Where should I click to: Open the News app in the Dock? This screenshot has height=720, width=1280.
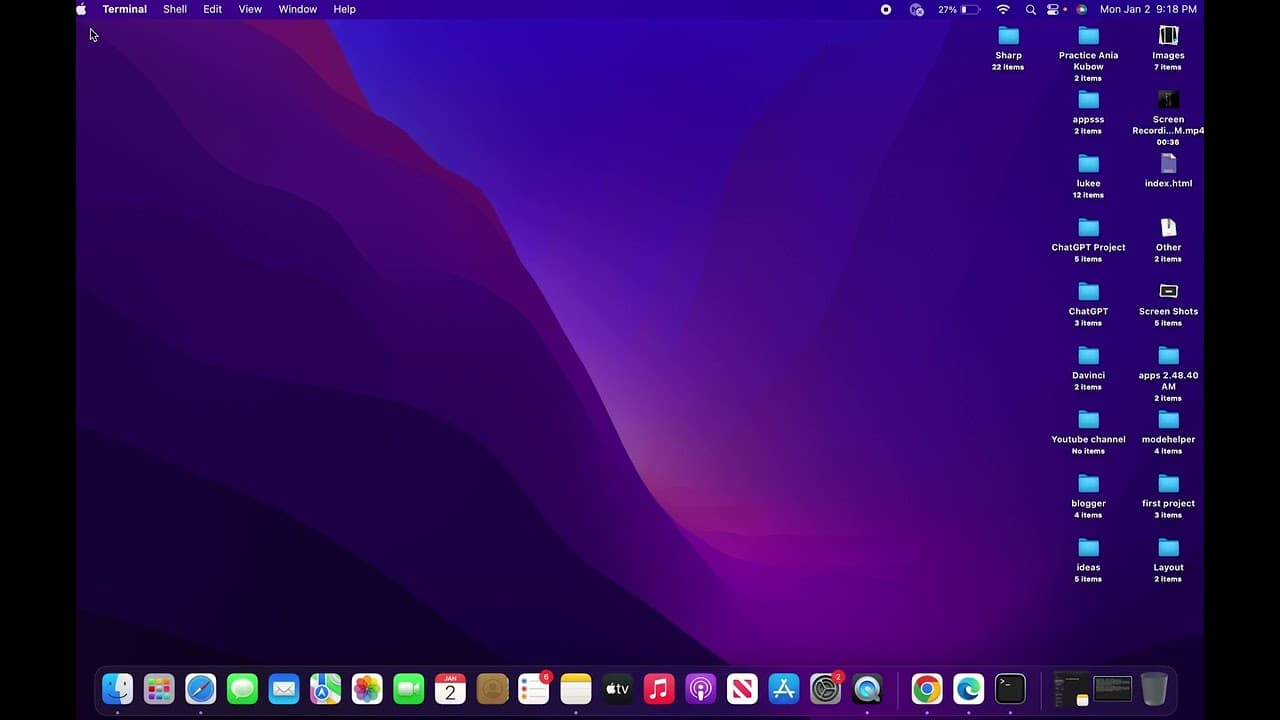[x=742, y=689]
